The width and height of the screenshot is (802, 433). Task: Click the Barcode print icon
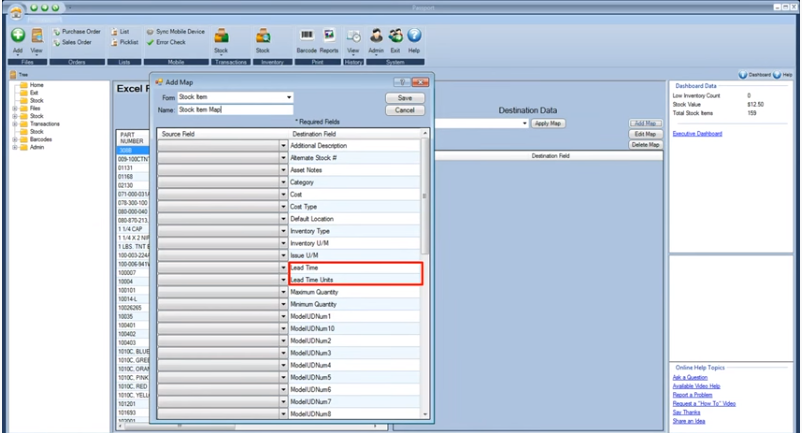coord(306,35)
